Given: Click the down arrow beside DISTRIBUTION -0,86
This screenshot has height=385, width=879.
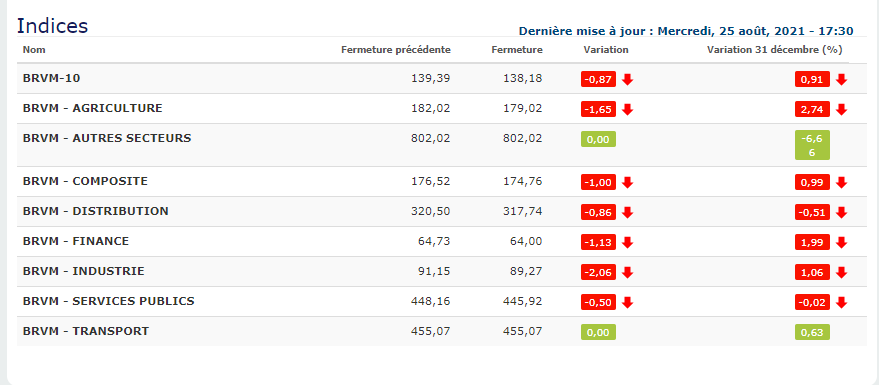Looking at the screenshot, I should [627, 212].
